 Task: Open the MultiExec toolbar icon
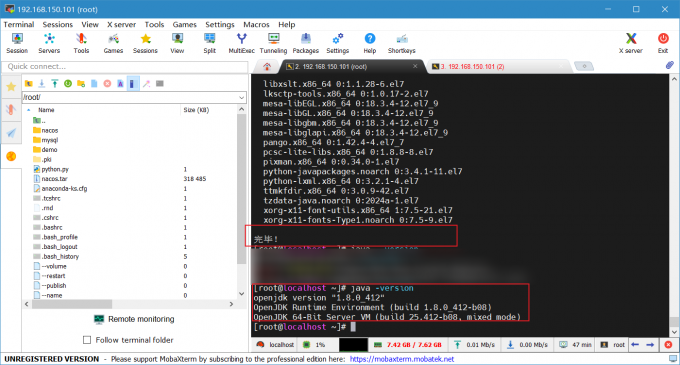point(242,43)
